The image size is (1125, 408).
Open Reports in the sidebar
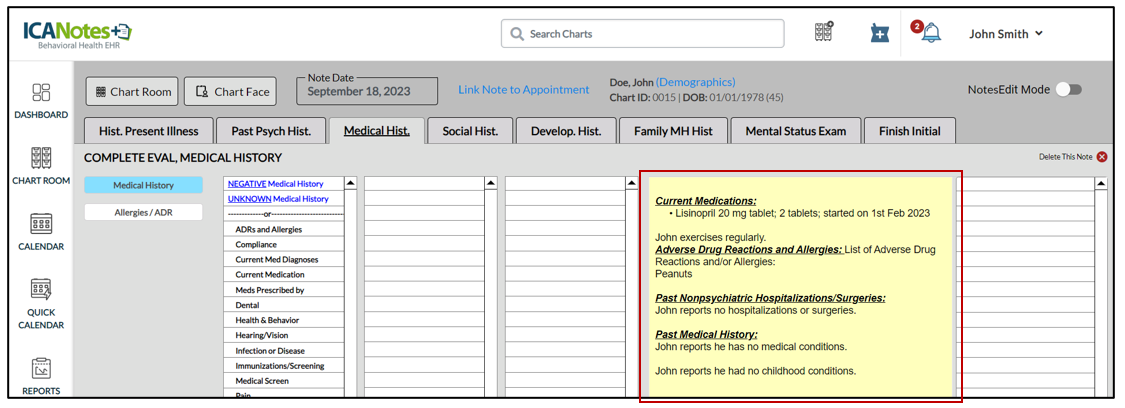pos(41,375)
